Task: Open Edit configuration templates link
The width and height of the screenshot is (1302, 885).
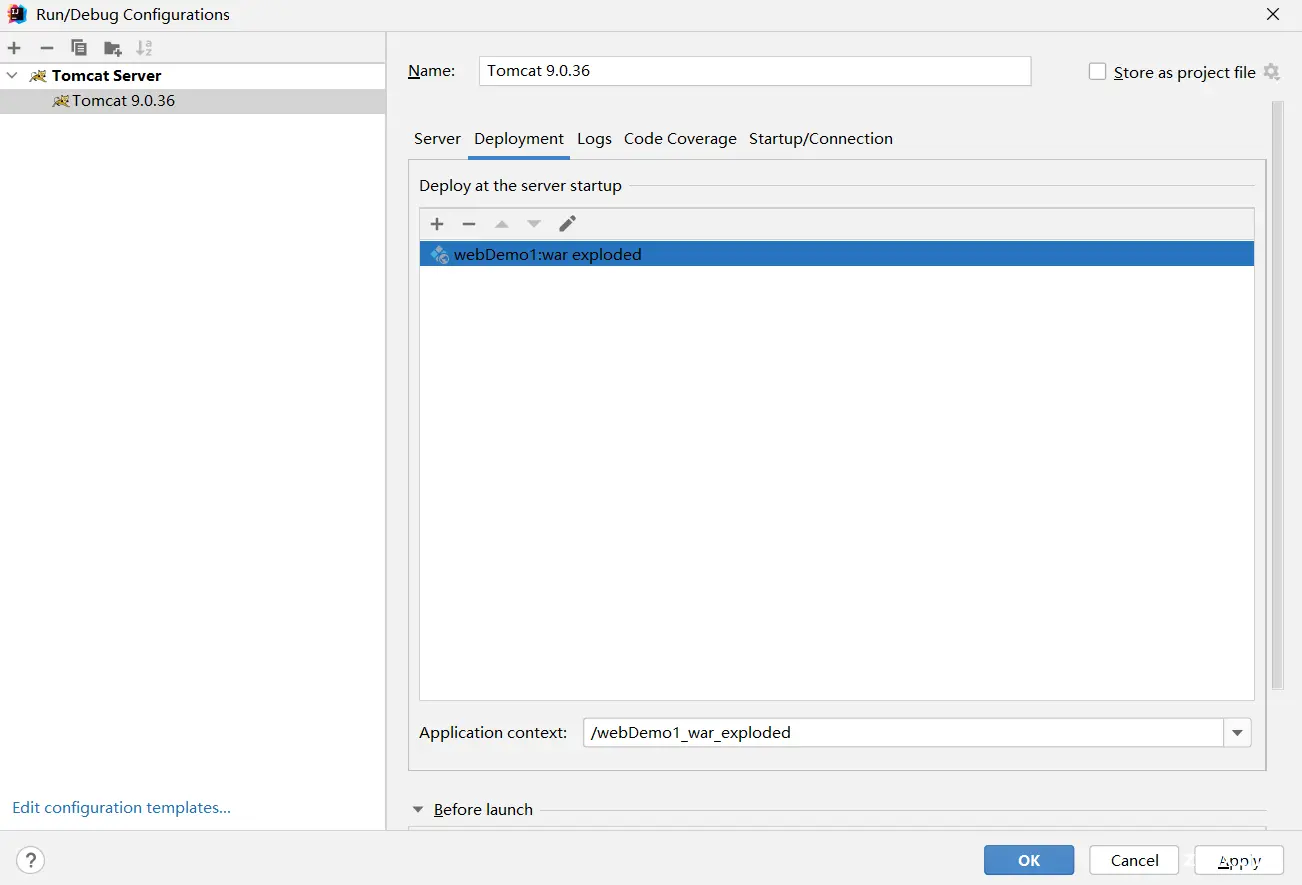Action: [121, 808]
